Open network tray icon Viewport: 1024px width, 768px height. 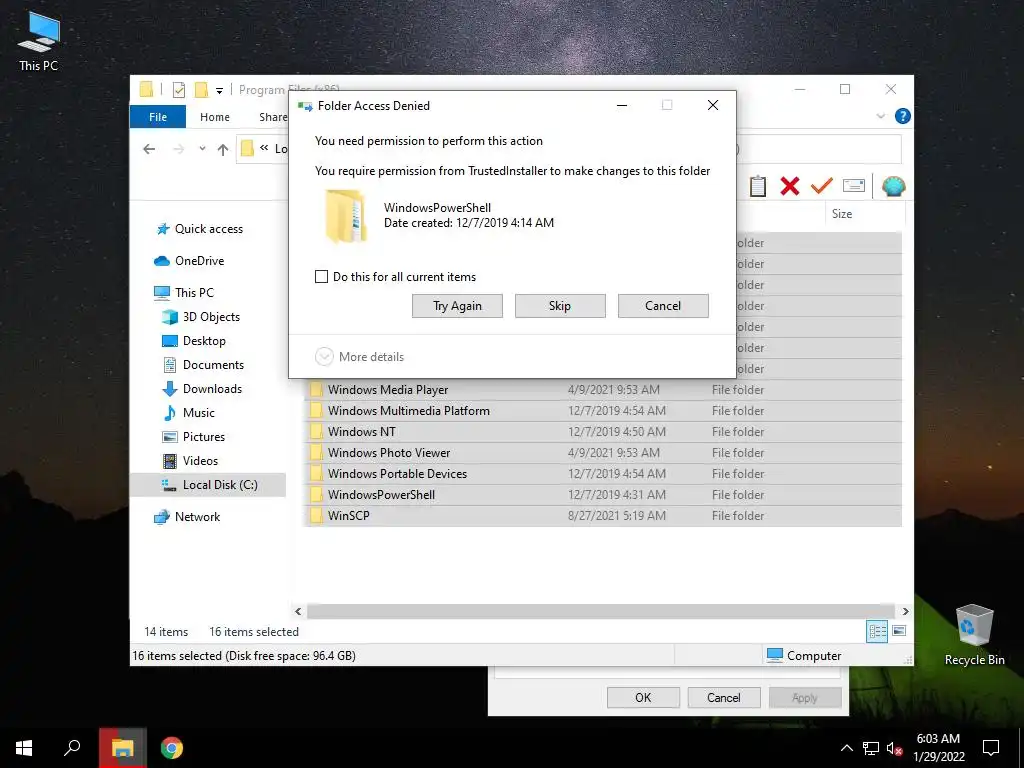pos(871,748)
